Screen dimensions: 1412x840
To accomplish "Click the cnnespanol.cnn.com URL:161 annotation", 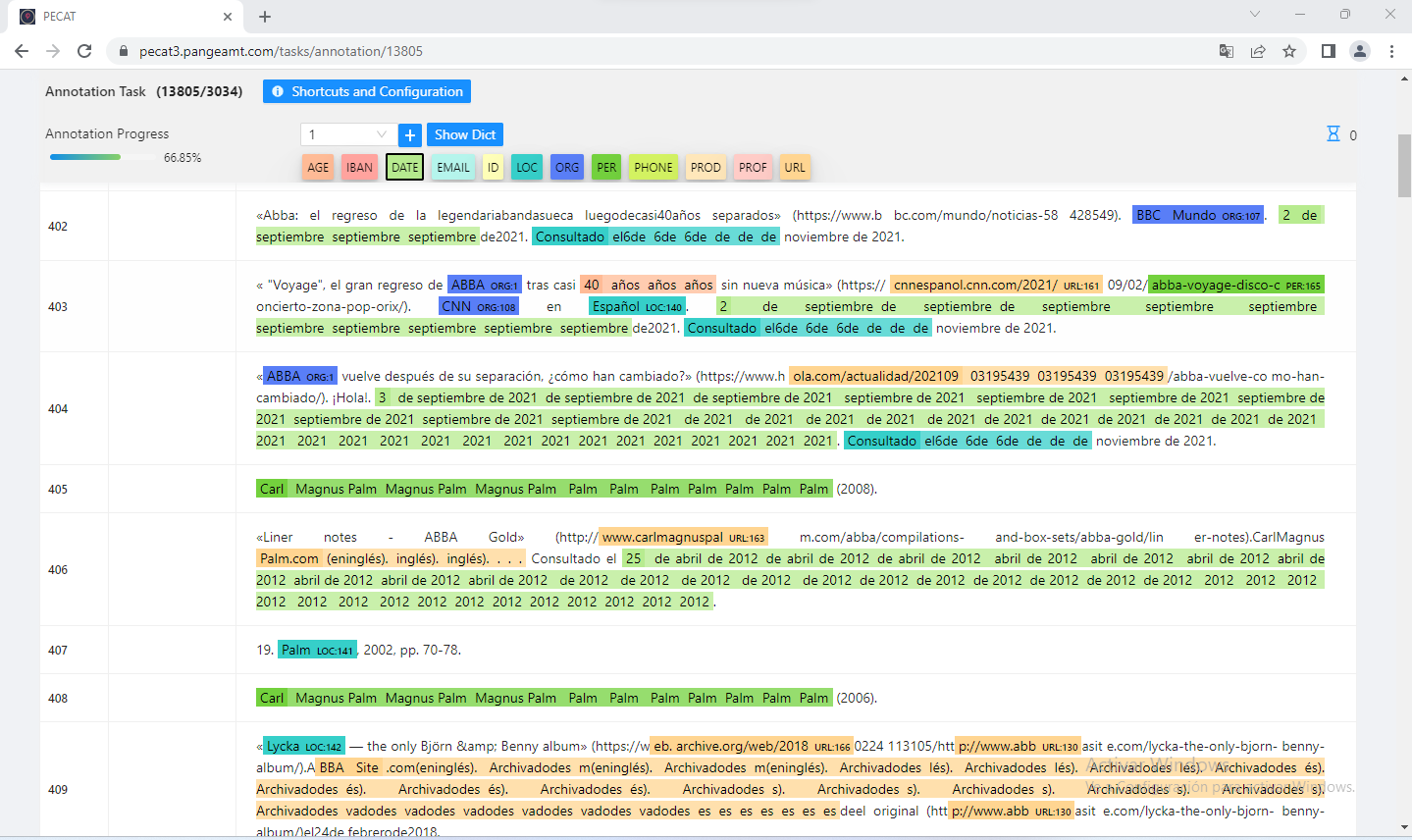I will 996,285.
